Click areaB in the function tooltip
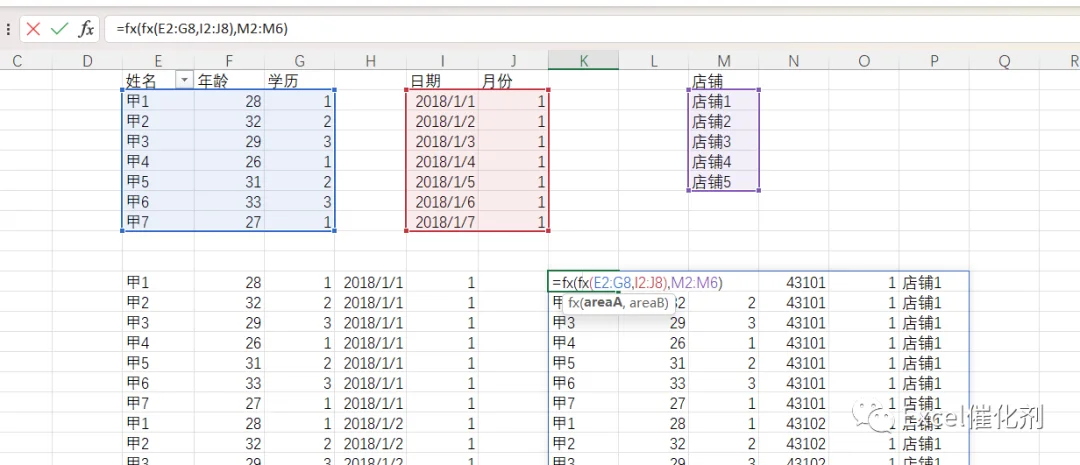Viewport: 1080px width, 465px height. [x=646, y=302]
